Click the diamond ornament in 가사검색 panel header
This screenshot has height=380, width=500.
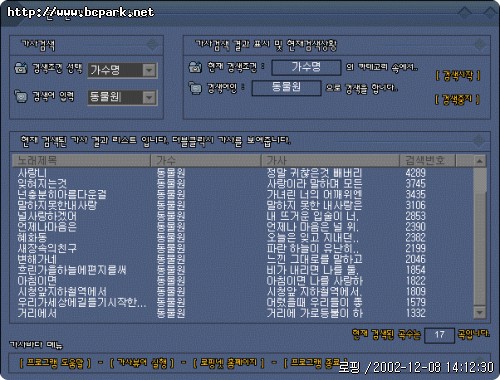[152, 44]
